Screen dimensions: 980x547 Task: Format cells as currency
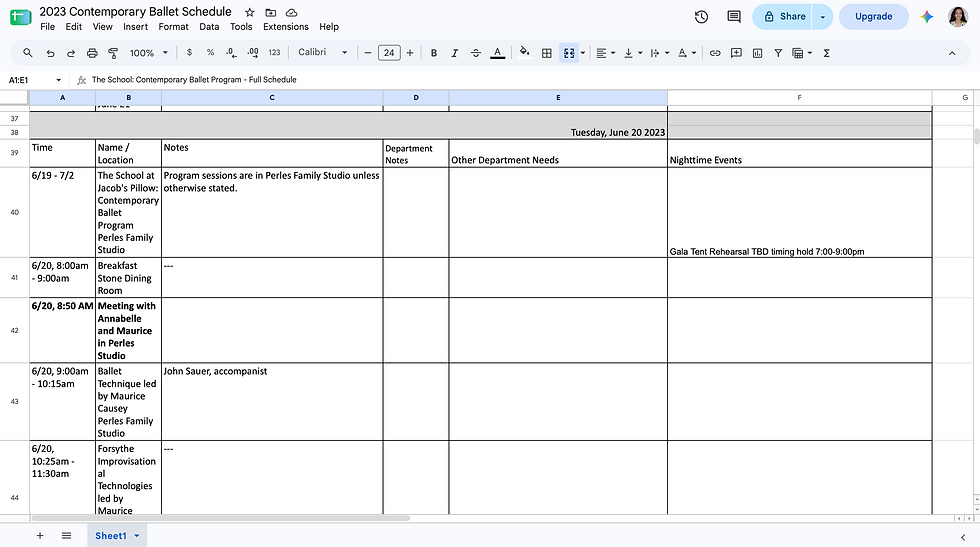click(x=189, y=53)
